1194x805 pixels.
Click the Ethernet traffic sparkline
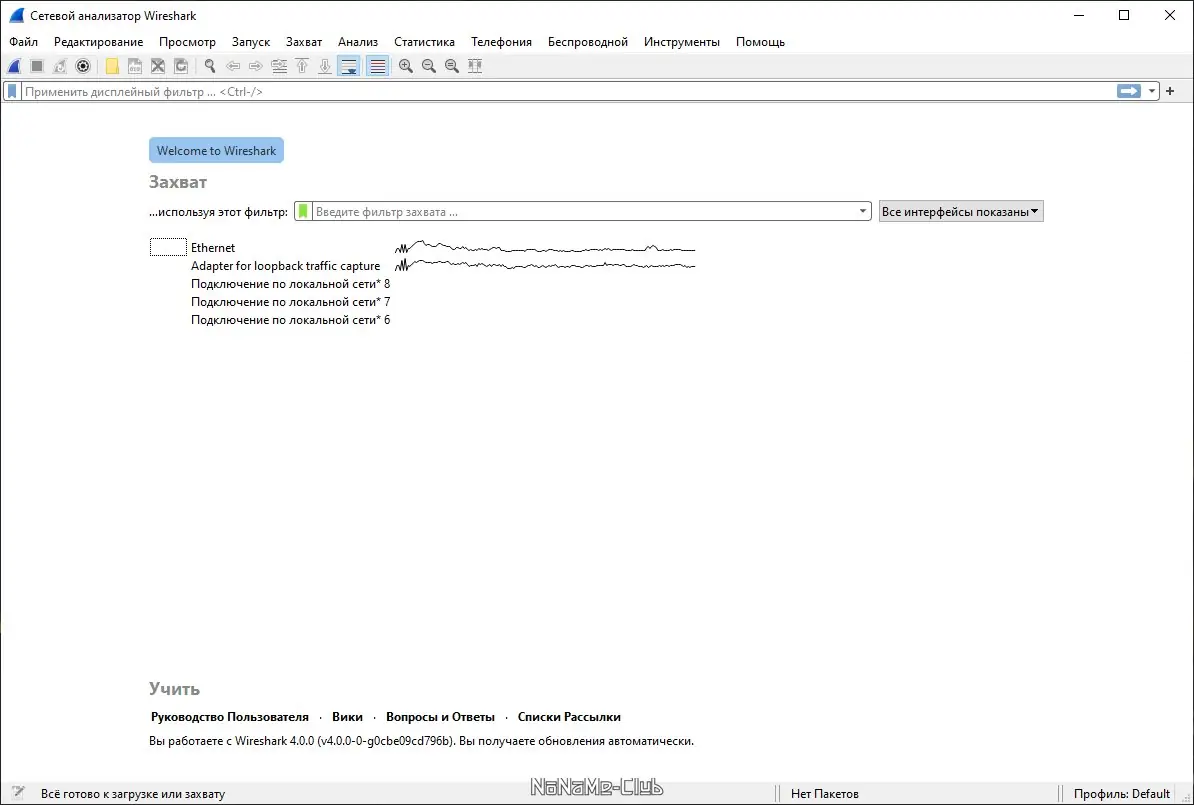(x=545, y=248)
